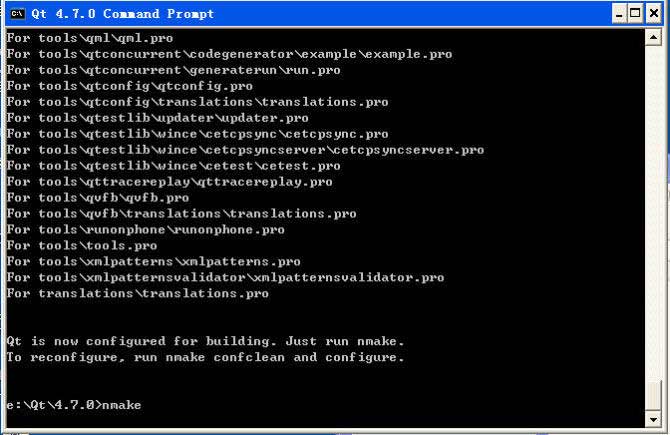Image resolution: width=670 pixels, height=435 pixels.
Task: Click the cetcpsyncserver.pro output line
Action: [245, 150]
